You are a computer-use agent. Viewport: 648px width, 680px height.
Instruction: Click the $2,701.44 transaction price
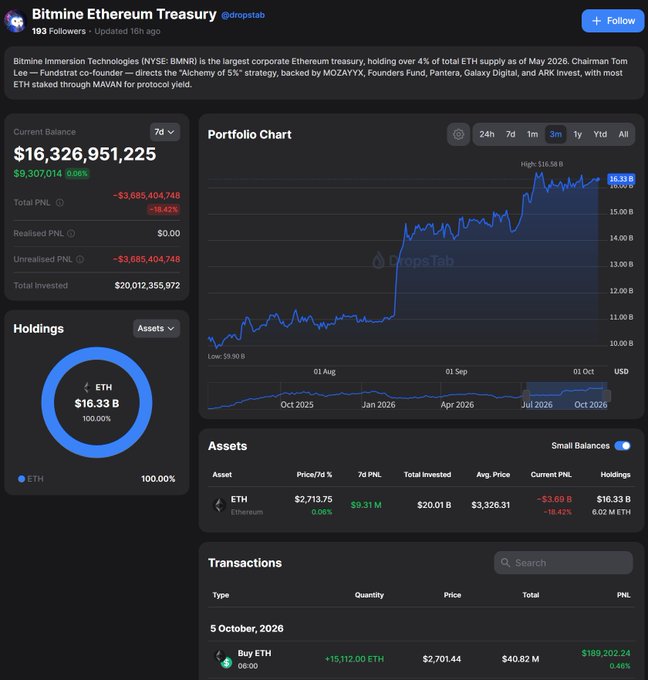(x=442, y=659)
